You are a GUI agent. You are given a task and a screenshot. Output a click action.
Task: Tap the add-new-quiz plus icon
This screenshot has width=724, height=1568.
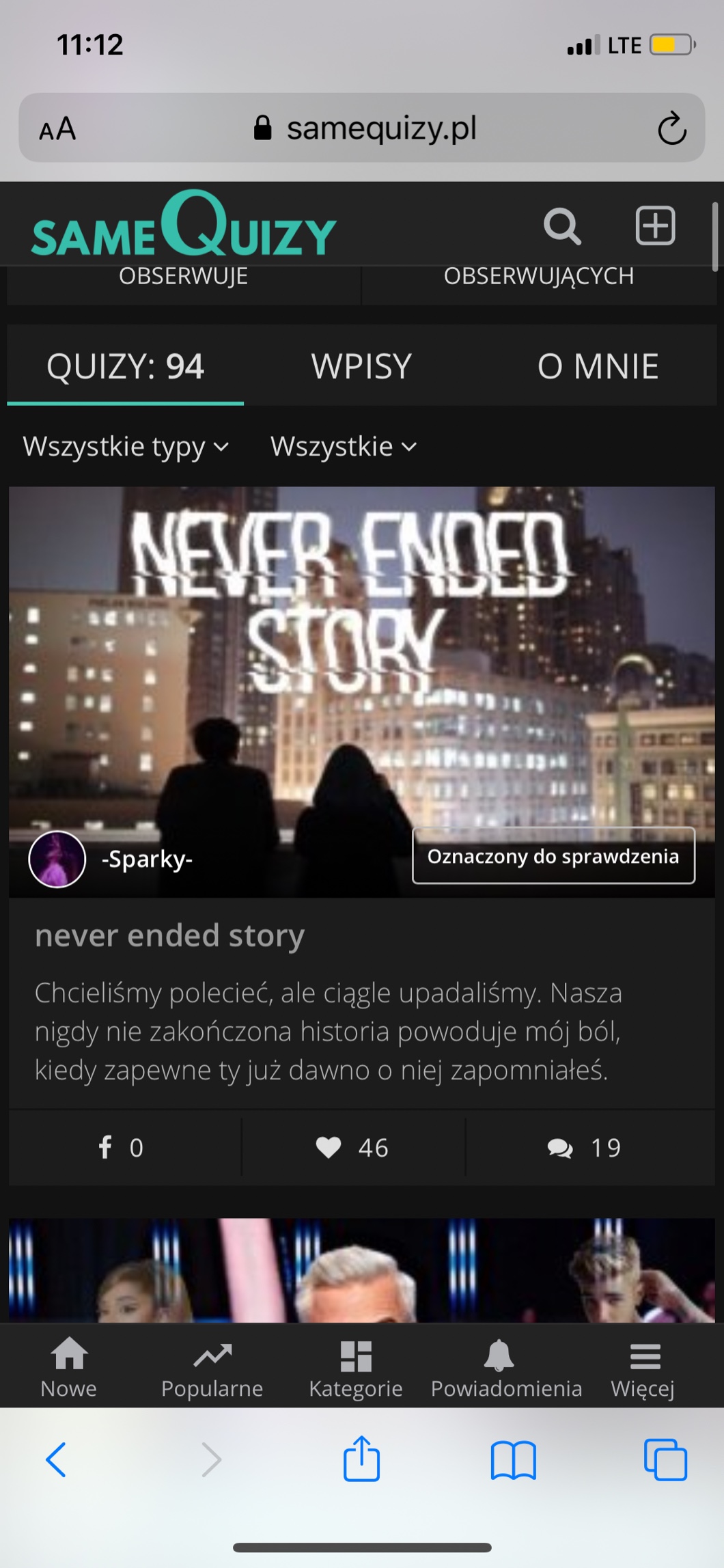655,225
